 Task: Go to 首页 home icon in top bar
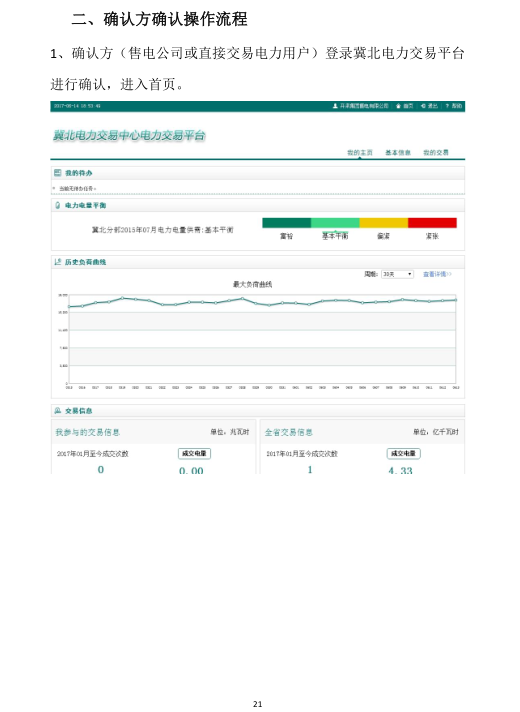click(398, 106)
